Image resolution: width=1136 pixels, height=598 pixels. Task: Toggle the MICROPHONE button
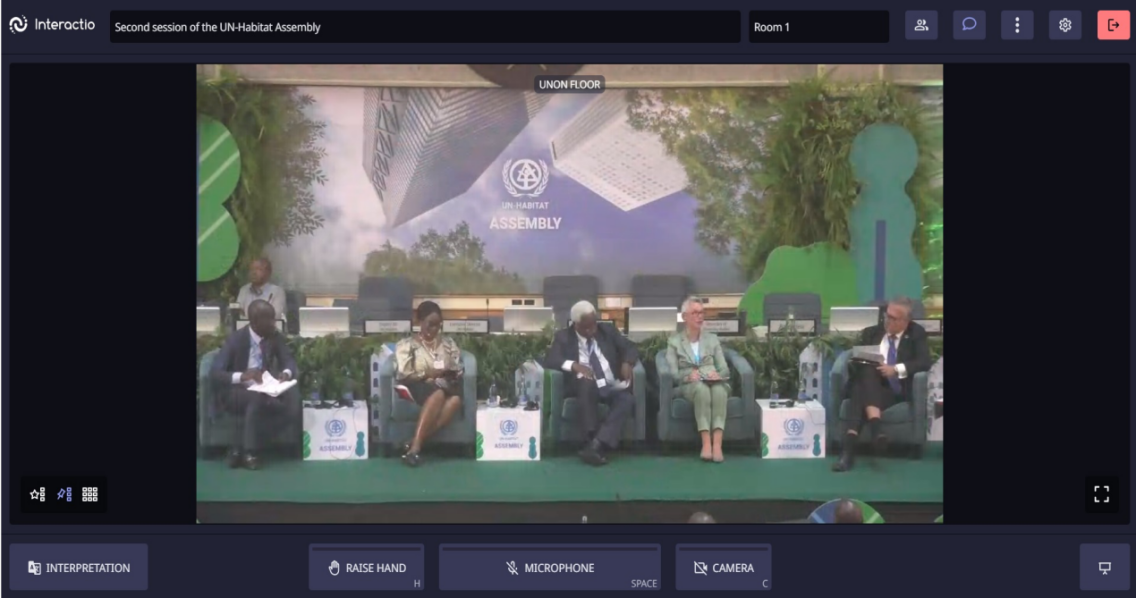click(x=550, y=568)
